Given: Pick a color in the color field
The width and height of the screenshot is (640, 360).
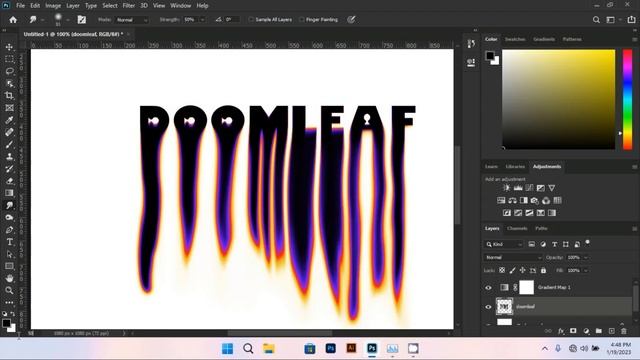Looking at the screenshot, I should click(558, 100).
